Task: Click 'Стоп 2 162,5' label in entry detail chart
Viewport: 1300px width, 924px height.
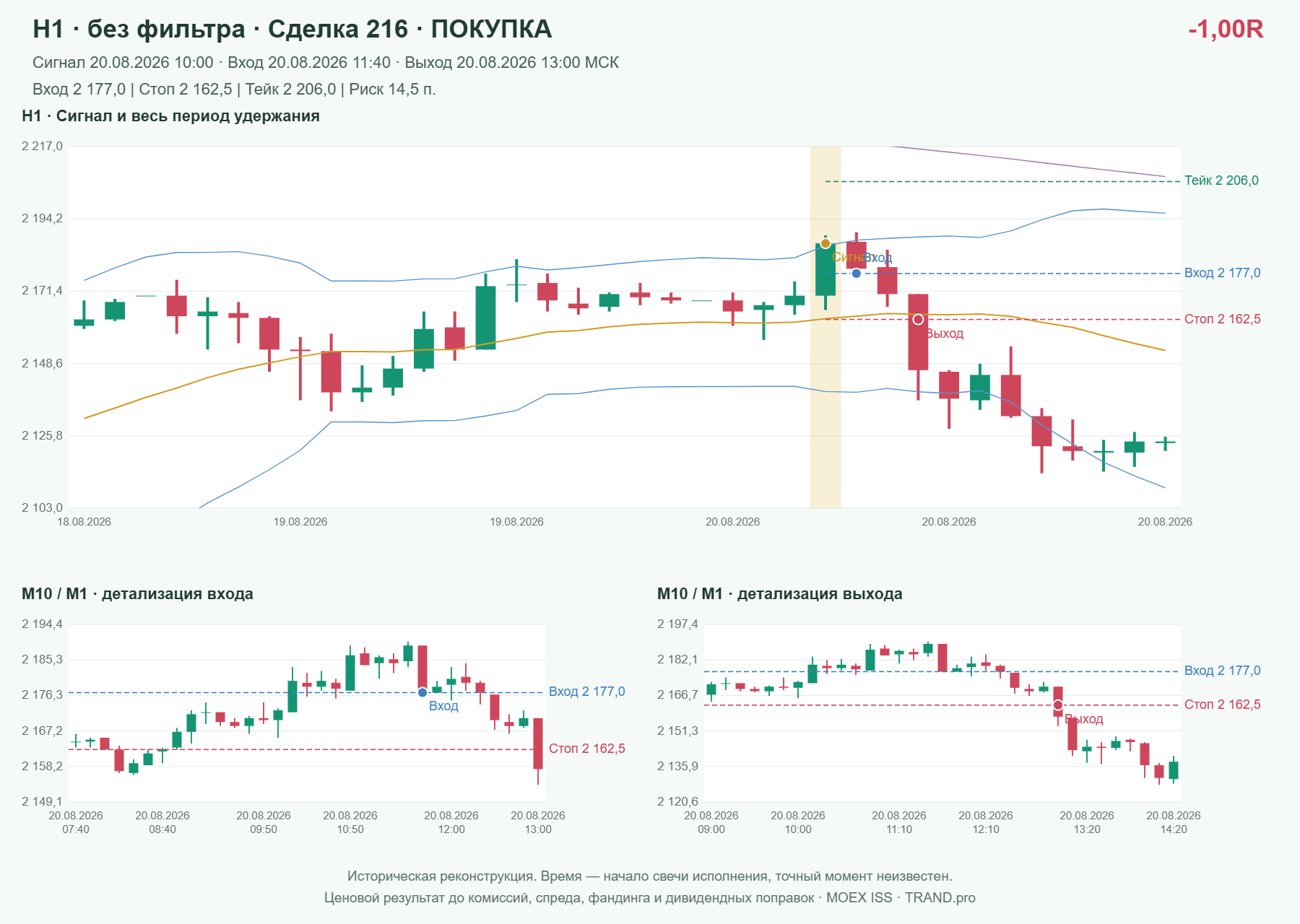Action: [586, 749]
